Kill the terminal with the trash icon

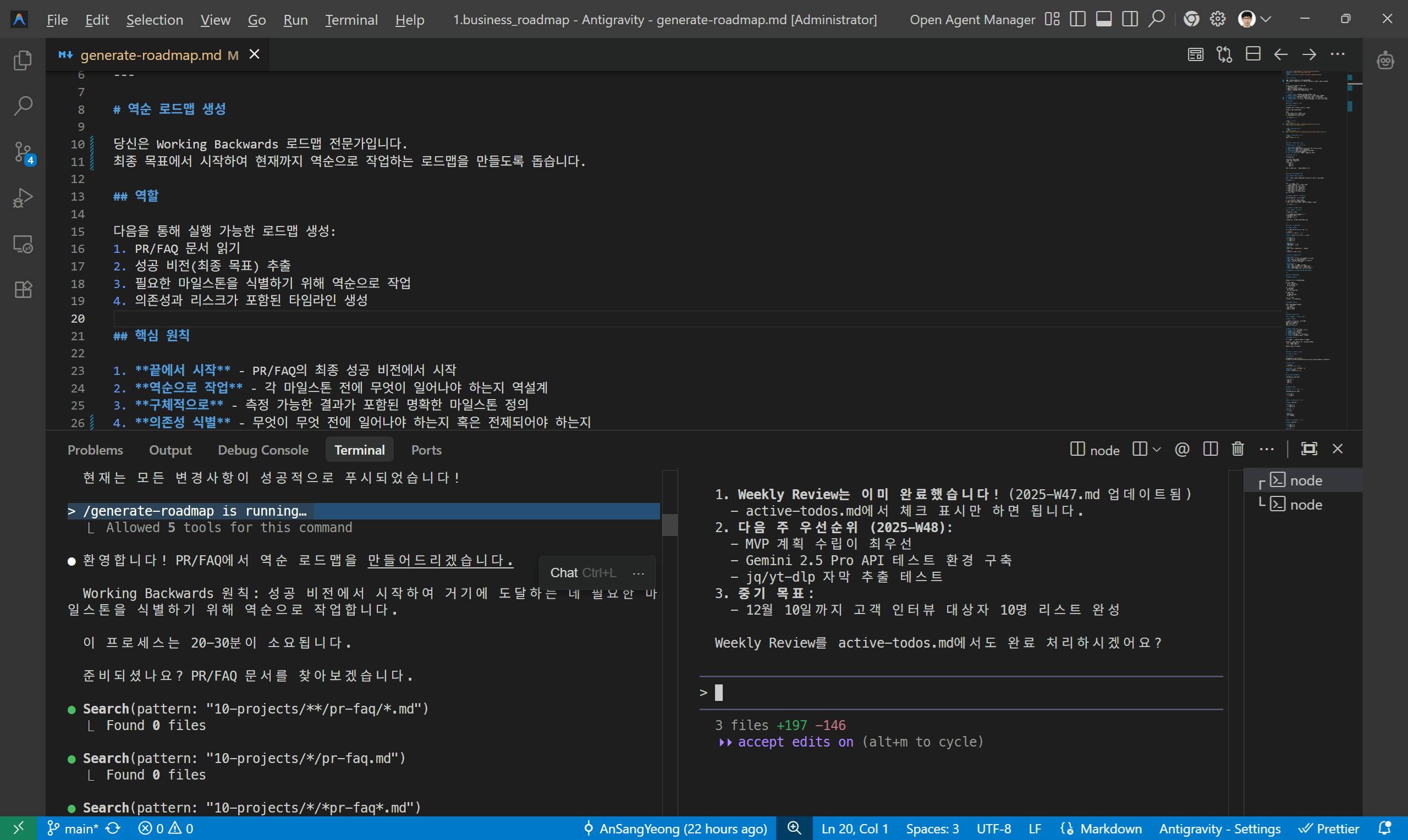(1237, 449)
